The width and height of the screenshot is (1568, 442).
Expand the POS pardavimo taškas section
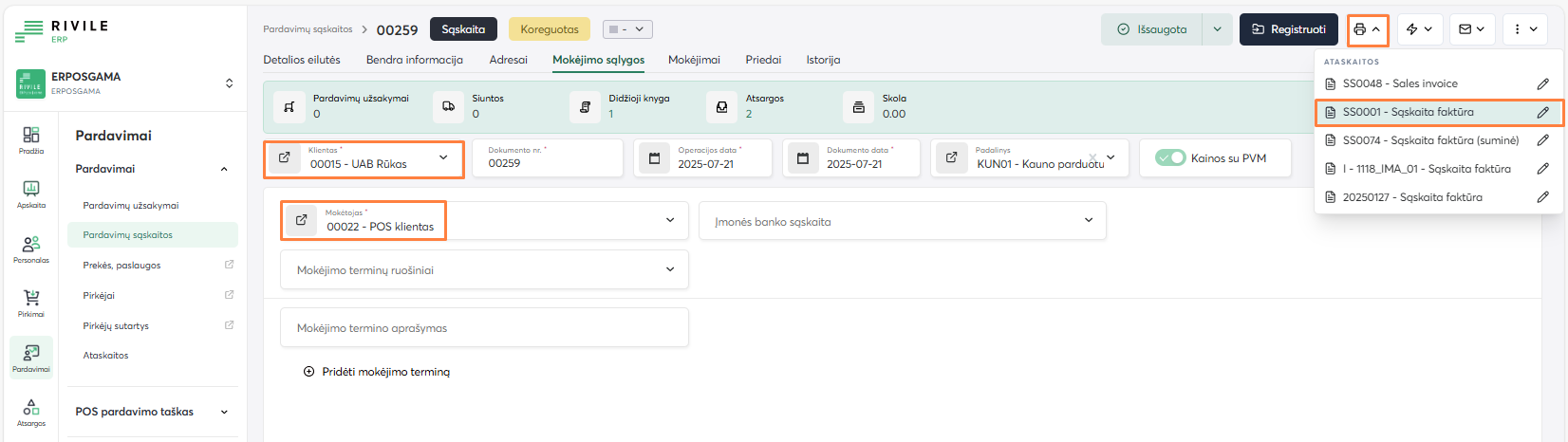(224, 412)
